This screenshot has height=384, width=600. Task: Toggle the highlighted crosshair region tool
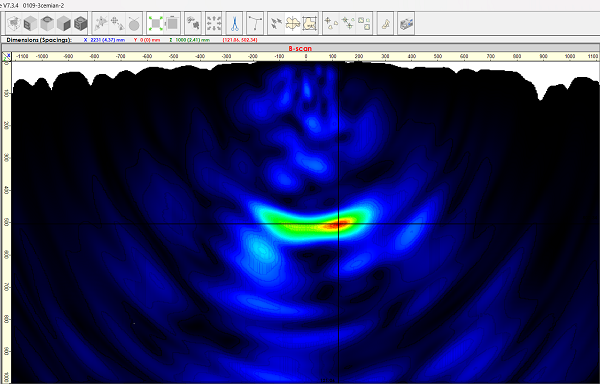(x=293, y=24)
